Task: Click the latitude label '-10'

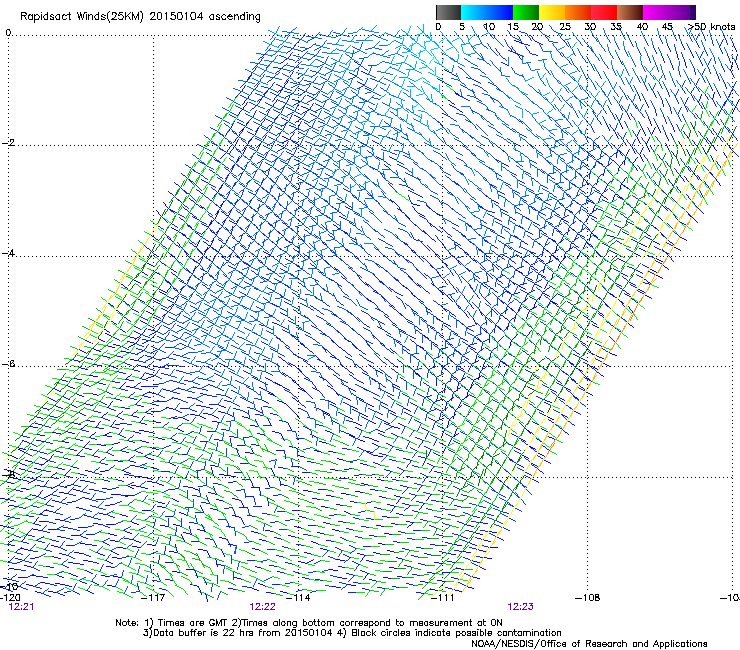Action: point(9,586)
